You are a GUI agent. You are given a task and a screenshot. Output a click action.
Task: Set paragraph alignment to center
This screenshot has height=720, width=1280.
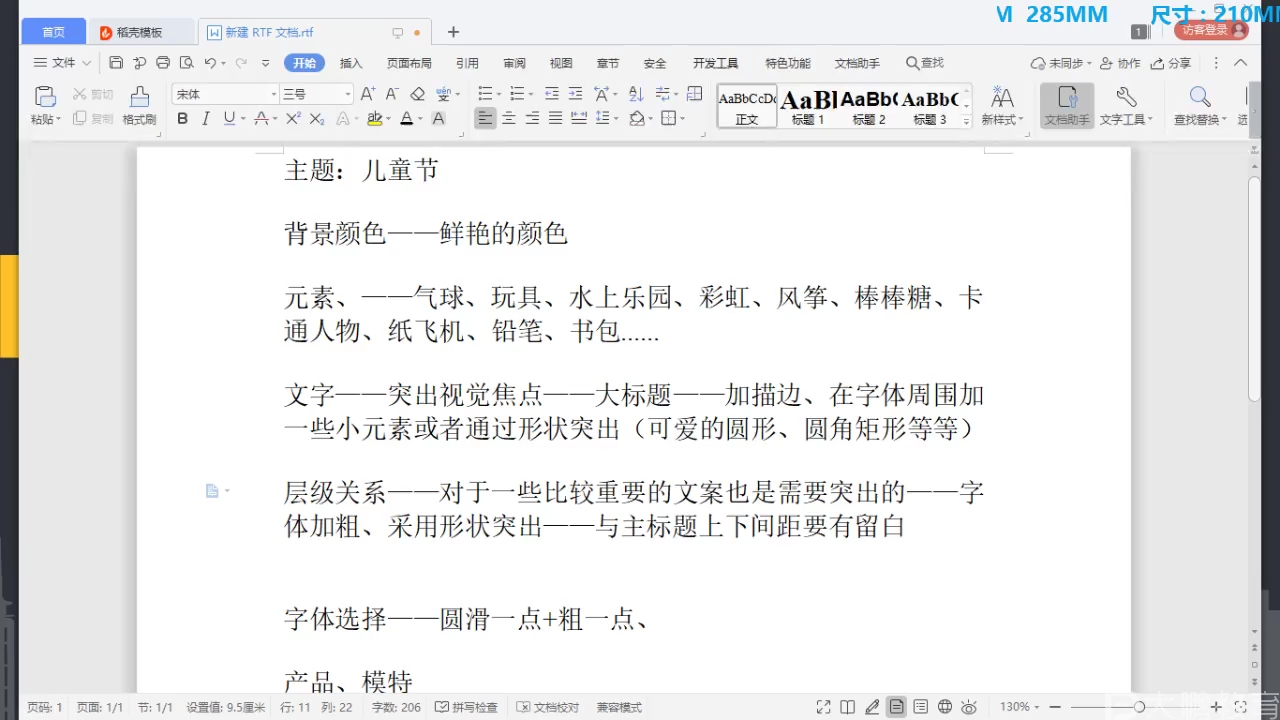pyautogui.click(x=509, y=118)
